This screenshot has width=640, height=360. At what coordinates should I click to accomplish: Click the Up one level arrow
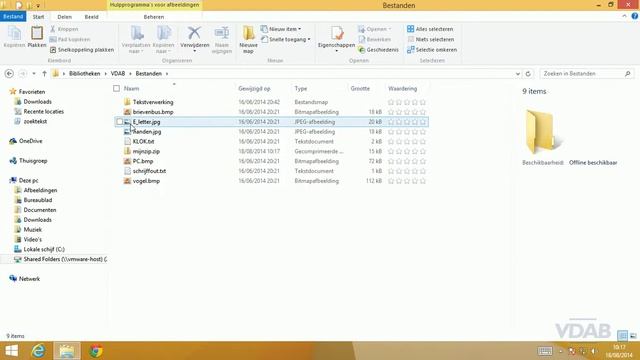coord(44,73)
